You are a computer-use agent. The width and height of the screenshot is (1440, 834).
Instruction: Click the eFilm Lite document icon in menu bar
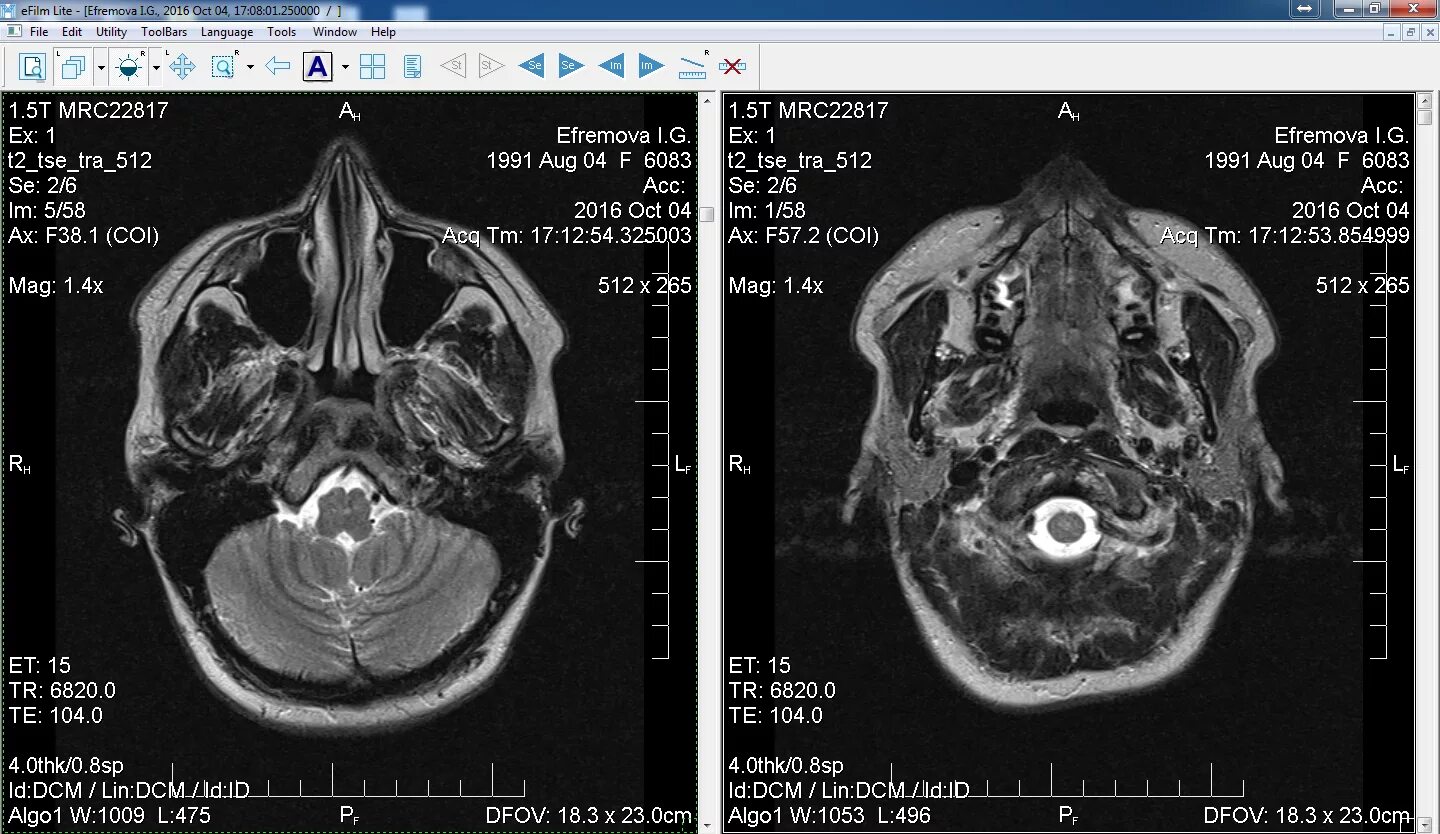[x=12, y=32]
